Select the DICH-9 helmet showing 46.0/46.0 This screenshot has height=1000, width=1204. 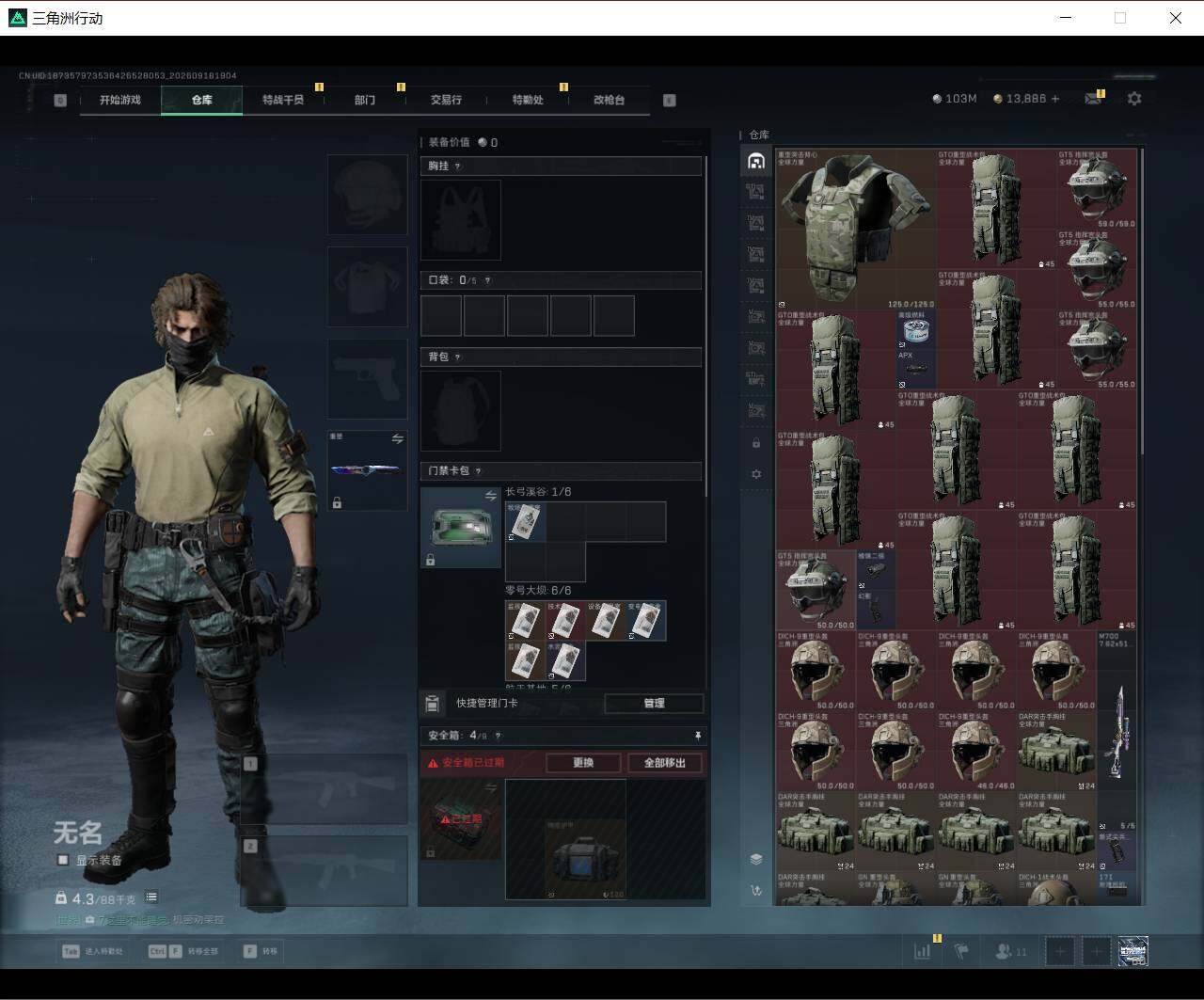976,751
